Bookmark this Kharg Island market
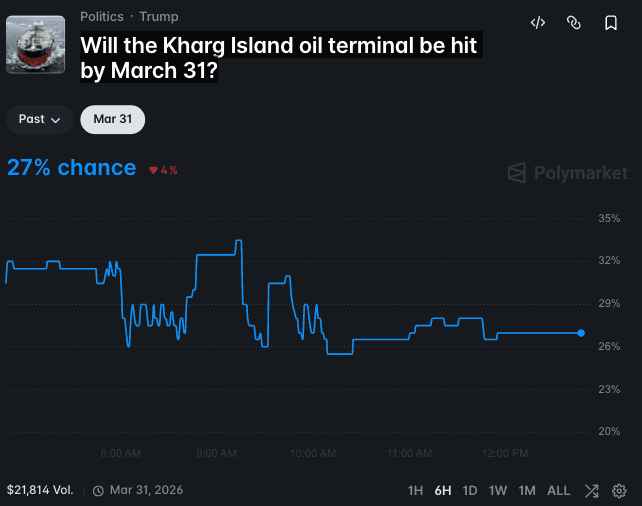This screenshot has width=642, height=506. click(610, 22)
